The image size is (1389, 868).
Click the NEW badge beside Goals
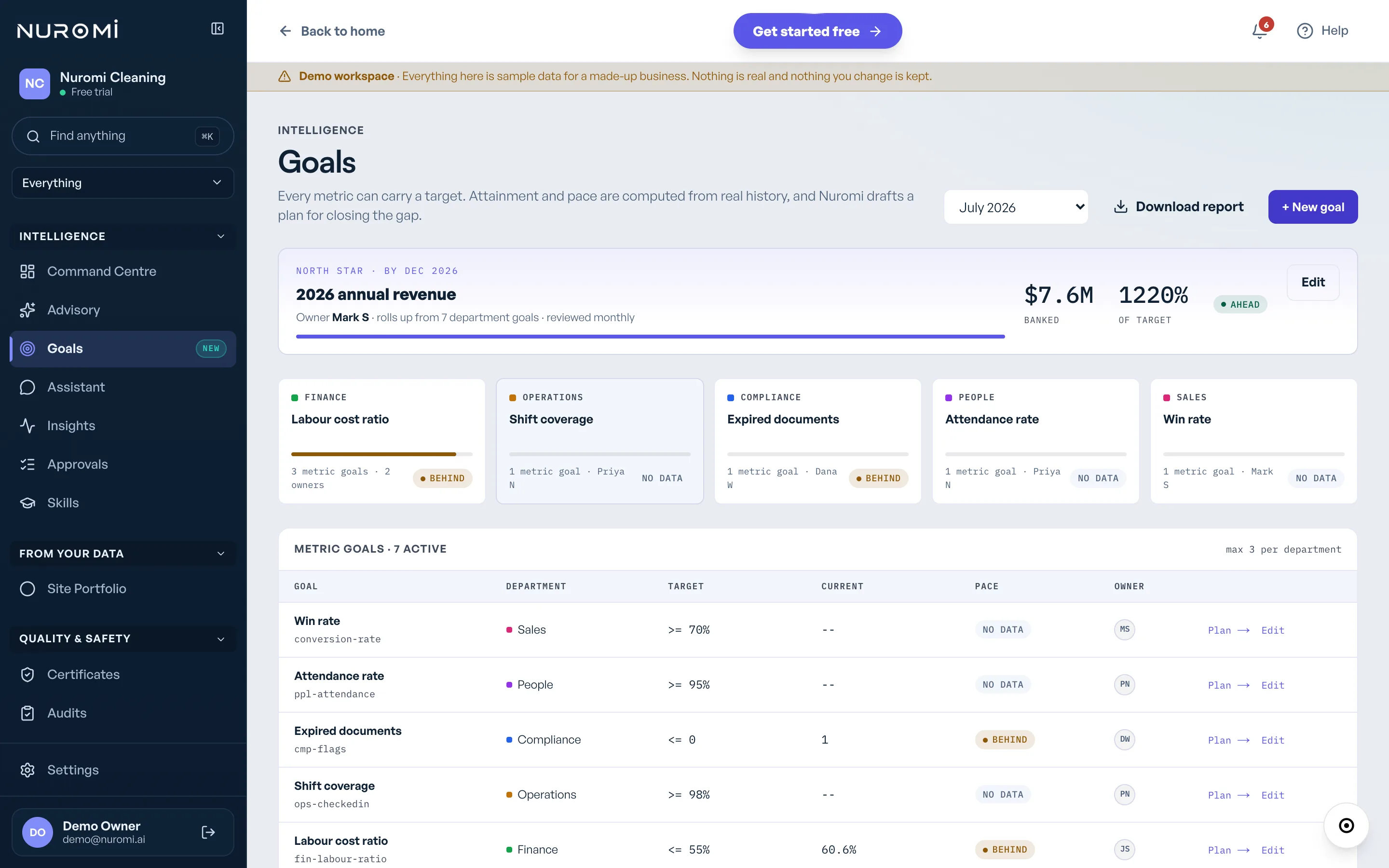pos(211,349)
